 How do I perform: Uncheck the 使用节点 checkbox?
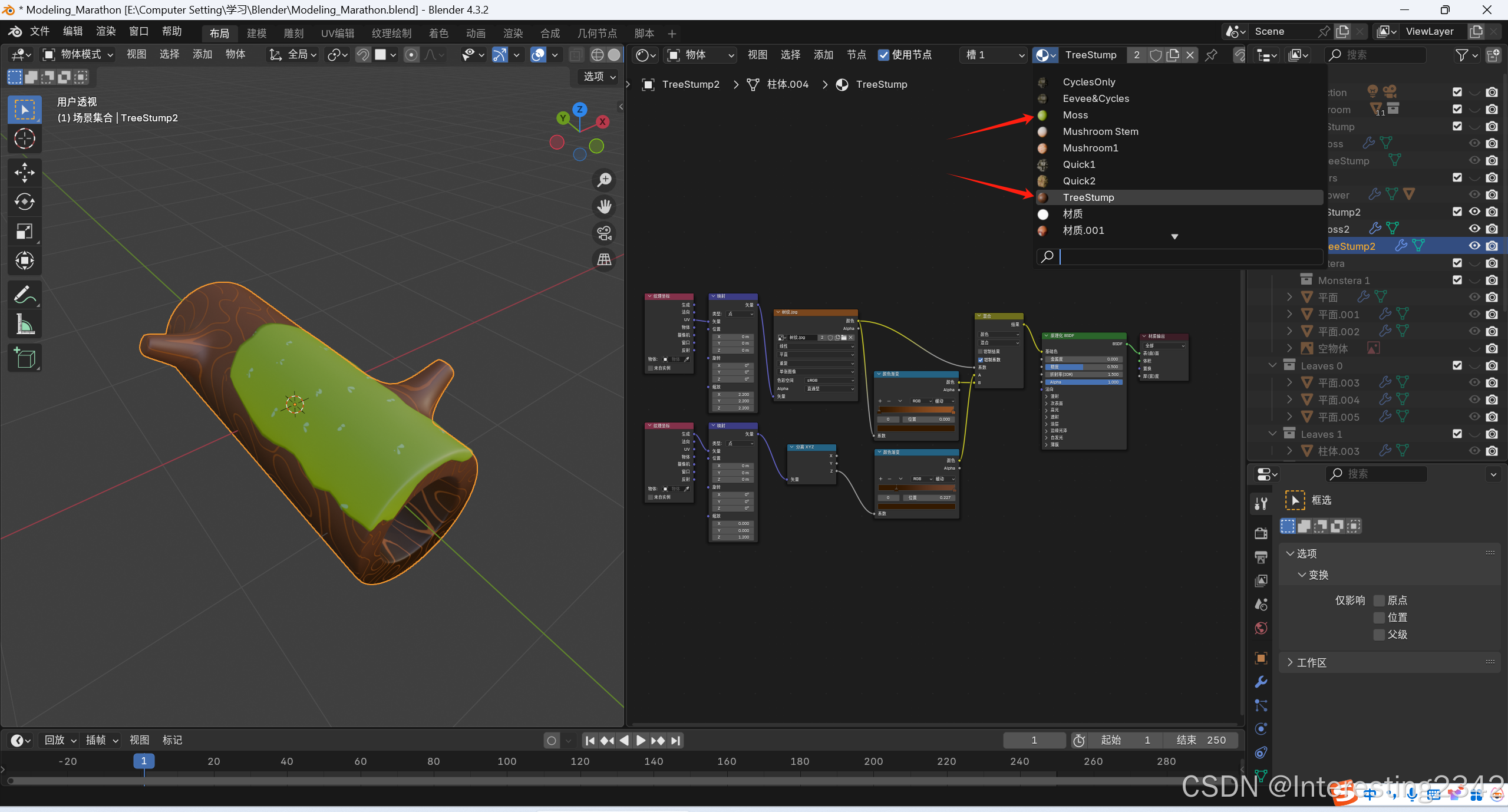(x=883, y=55)
